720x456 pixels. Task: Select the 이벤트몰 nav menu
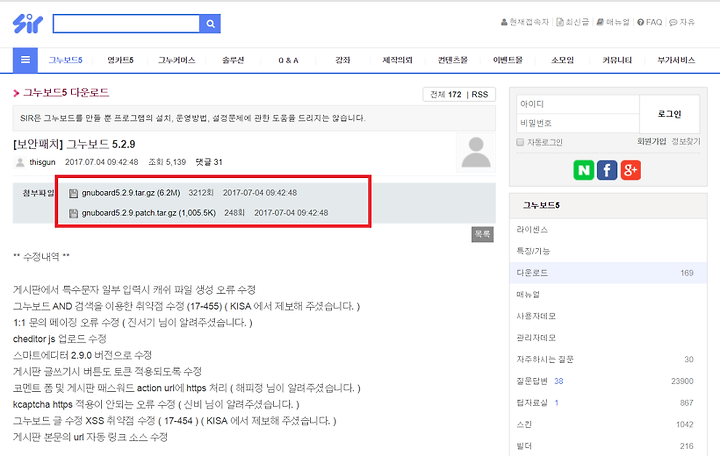(508, 60)
